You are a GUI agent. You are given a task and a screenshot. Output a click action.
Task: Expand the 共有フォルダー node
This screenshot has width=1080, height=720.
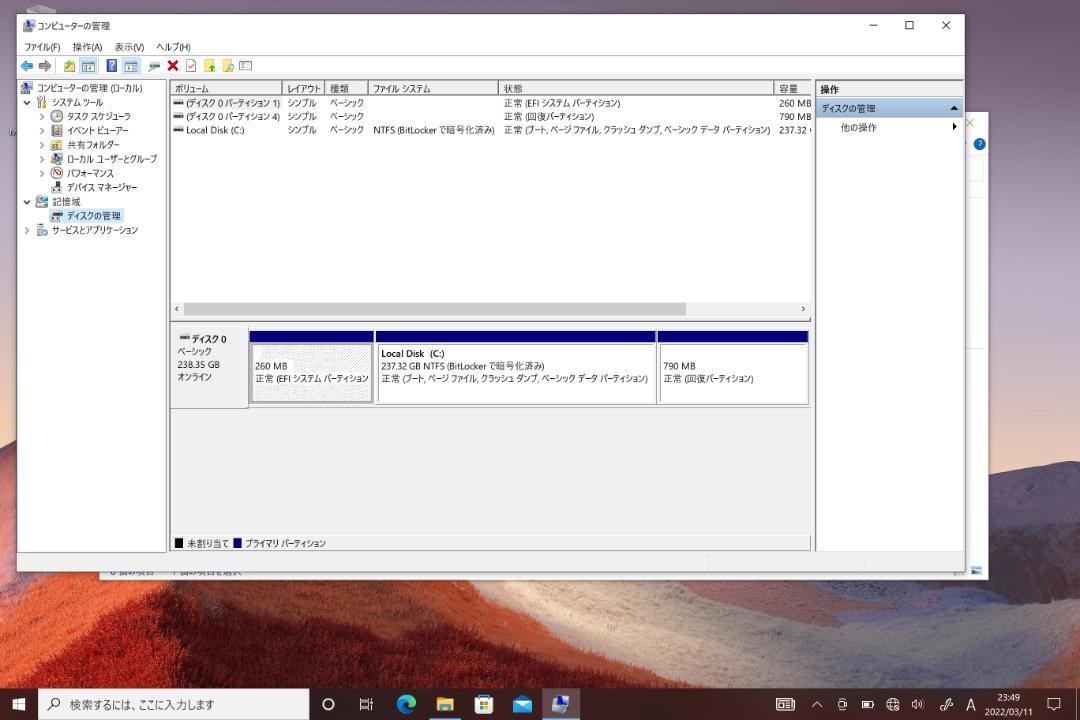41,145
